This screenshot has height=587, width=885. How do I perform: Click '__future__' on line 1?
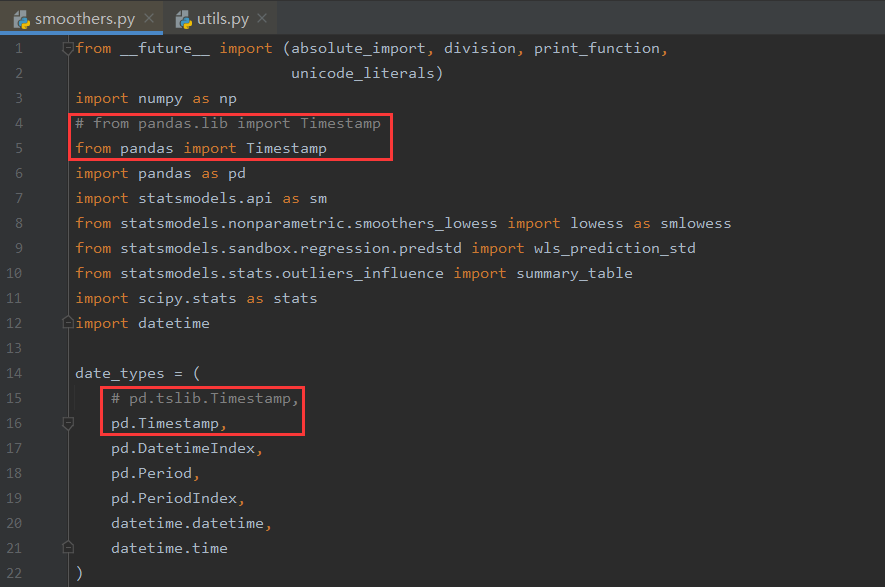click(165, 49)
